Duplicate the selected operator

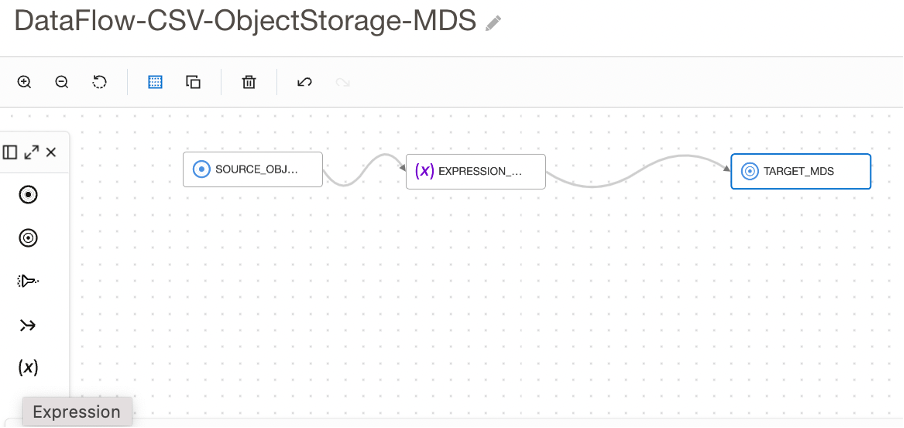coord(193,82)
